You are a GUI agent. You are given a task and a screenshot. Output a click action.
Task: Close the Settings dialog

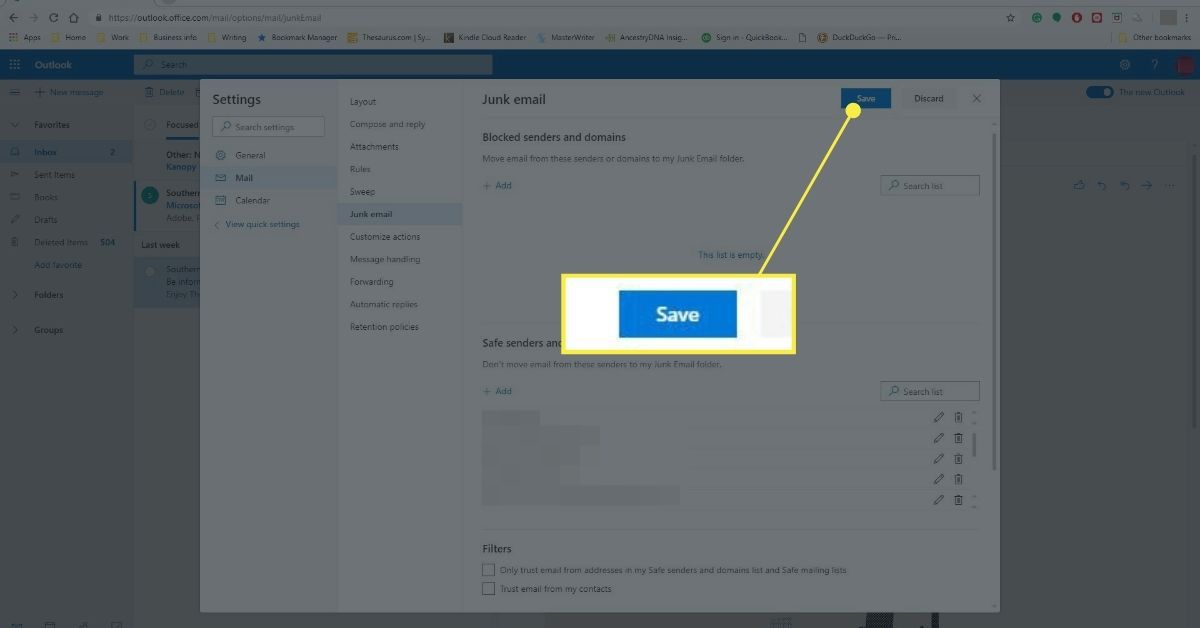[x=977, y=98]
